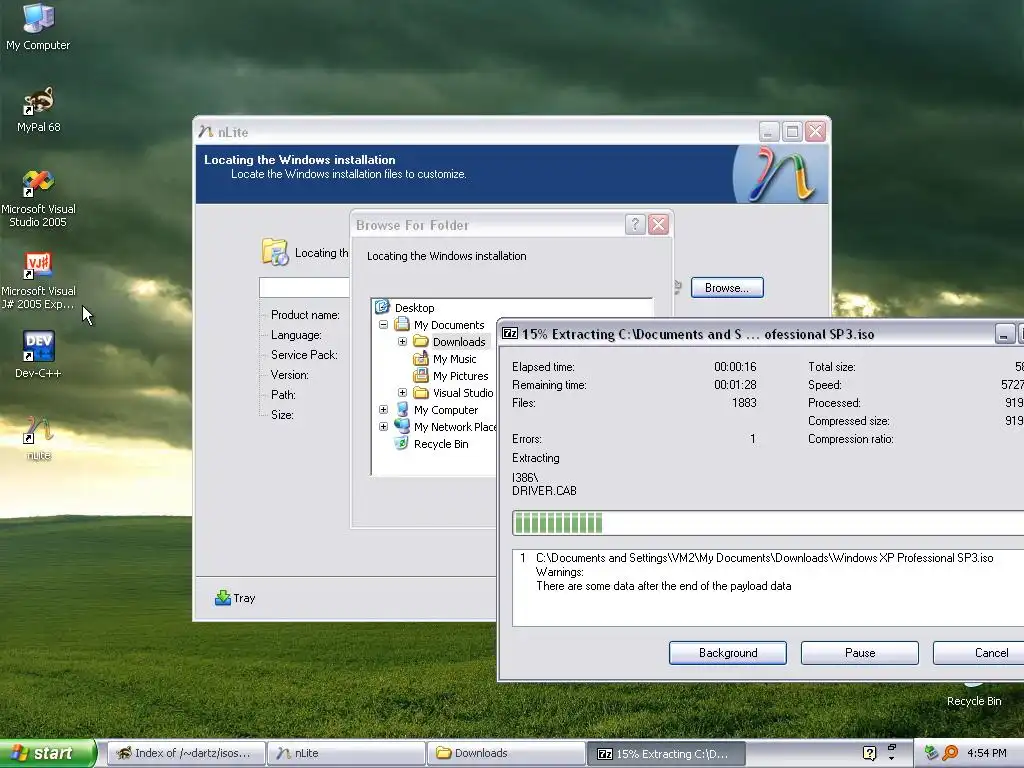The image size is (1024, 768).
Task: Click the Background button in 7-Zip dialog
Action: tap(728, 653)
